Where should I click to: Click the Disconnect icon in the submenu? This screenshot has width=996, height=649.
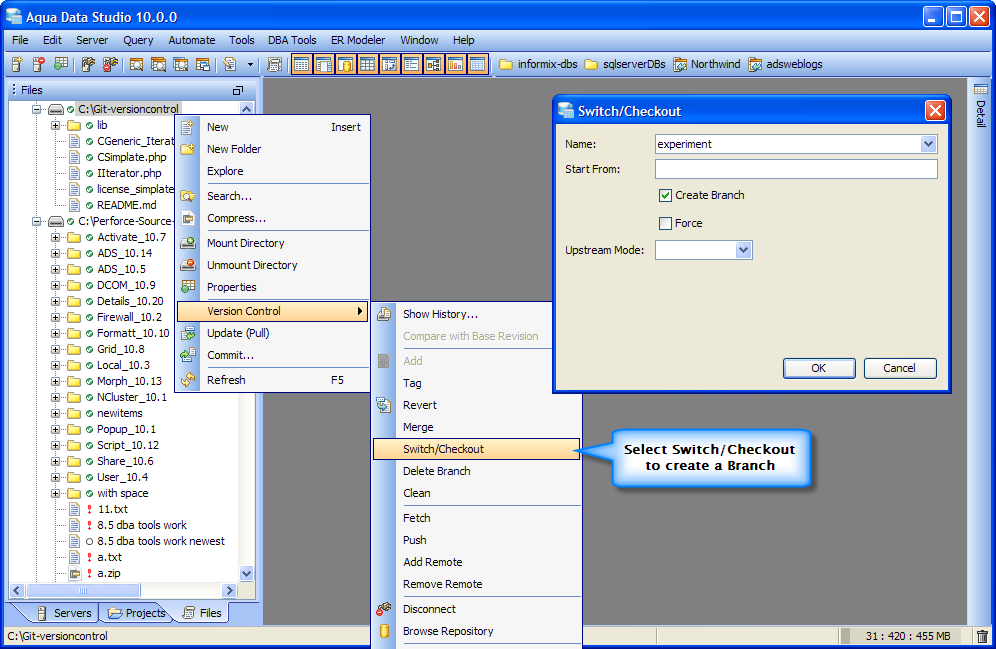(384, 609)
